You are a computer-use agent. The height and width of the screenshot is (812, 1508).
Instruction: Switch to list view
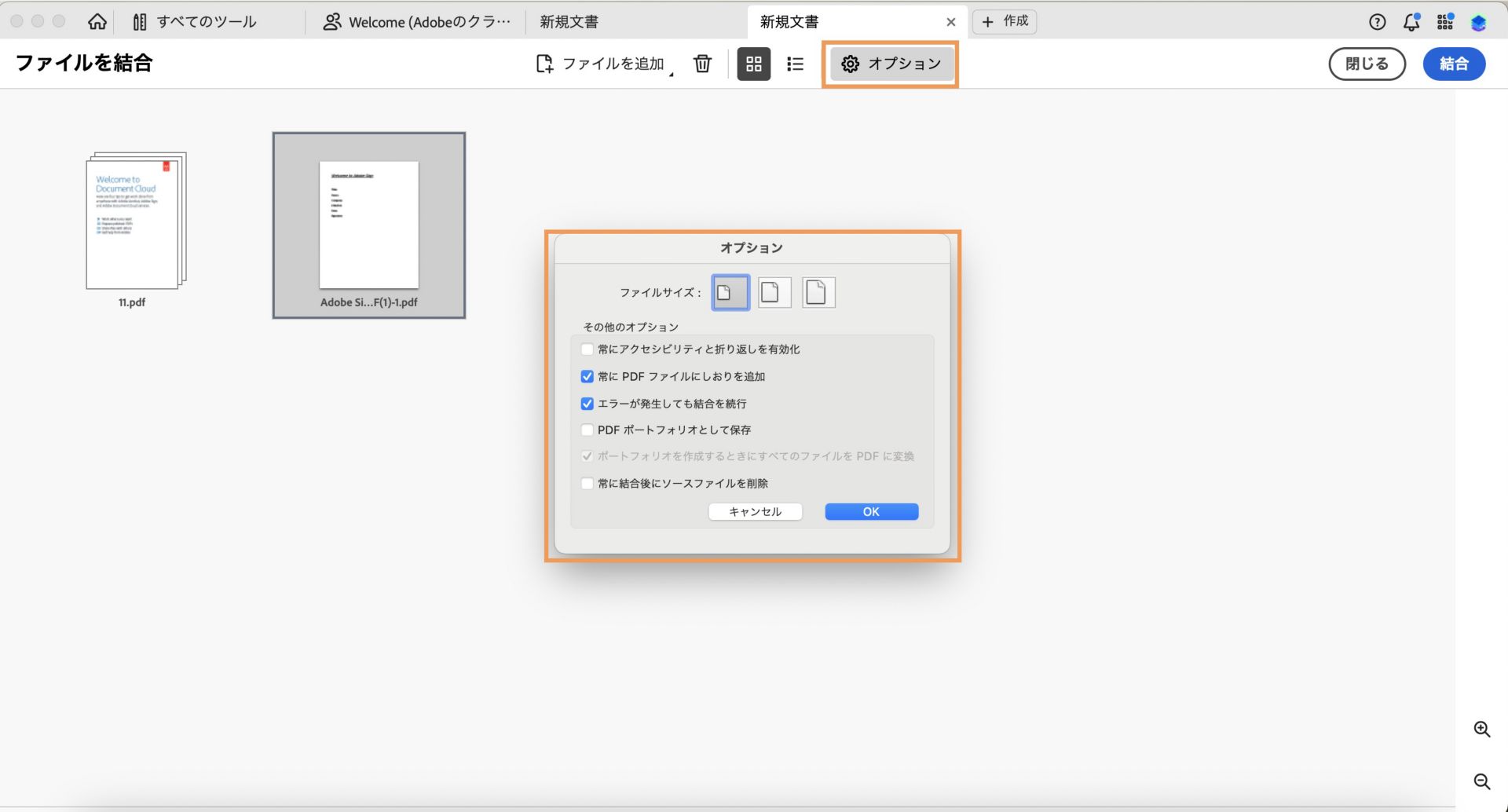click(x=795, y=64)
